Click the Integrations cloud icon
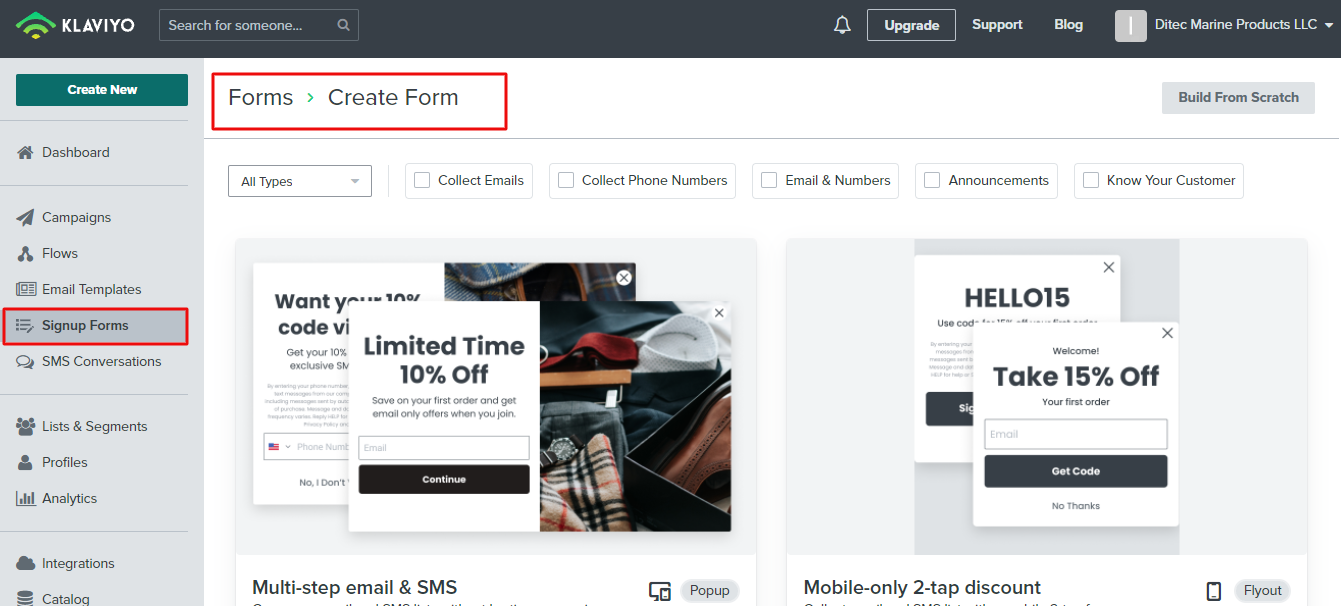The image size is (1341, 606). (26, 564)
